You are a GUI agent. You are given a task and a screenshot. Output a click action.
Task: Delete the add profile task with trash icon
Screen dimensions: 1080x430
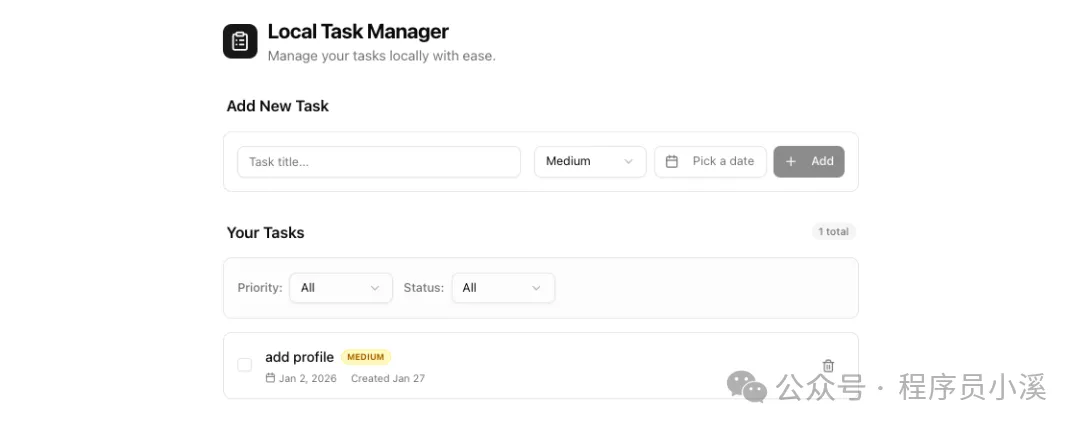click(828, 366)
